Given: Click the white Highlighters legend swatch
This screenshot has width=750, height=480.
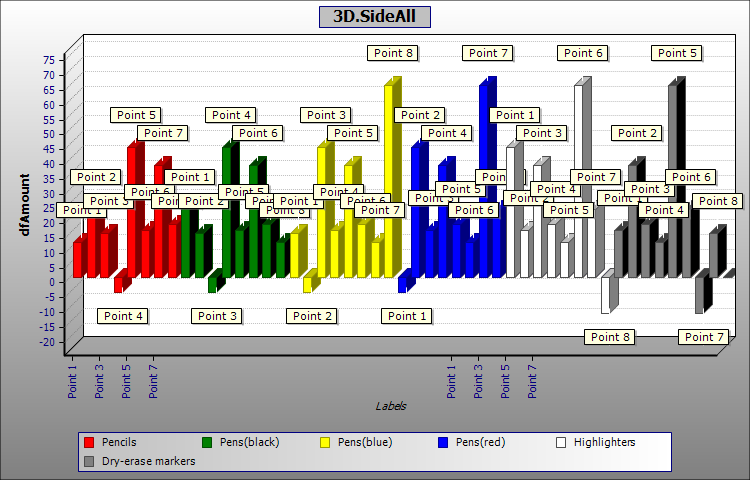Looking at the screenshot, I should click(561, 442).
